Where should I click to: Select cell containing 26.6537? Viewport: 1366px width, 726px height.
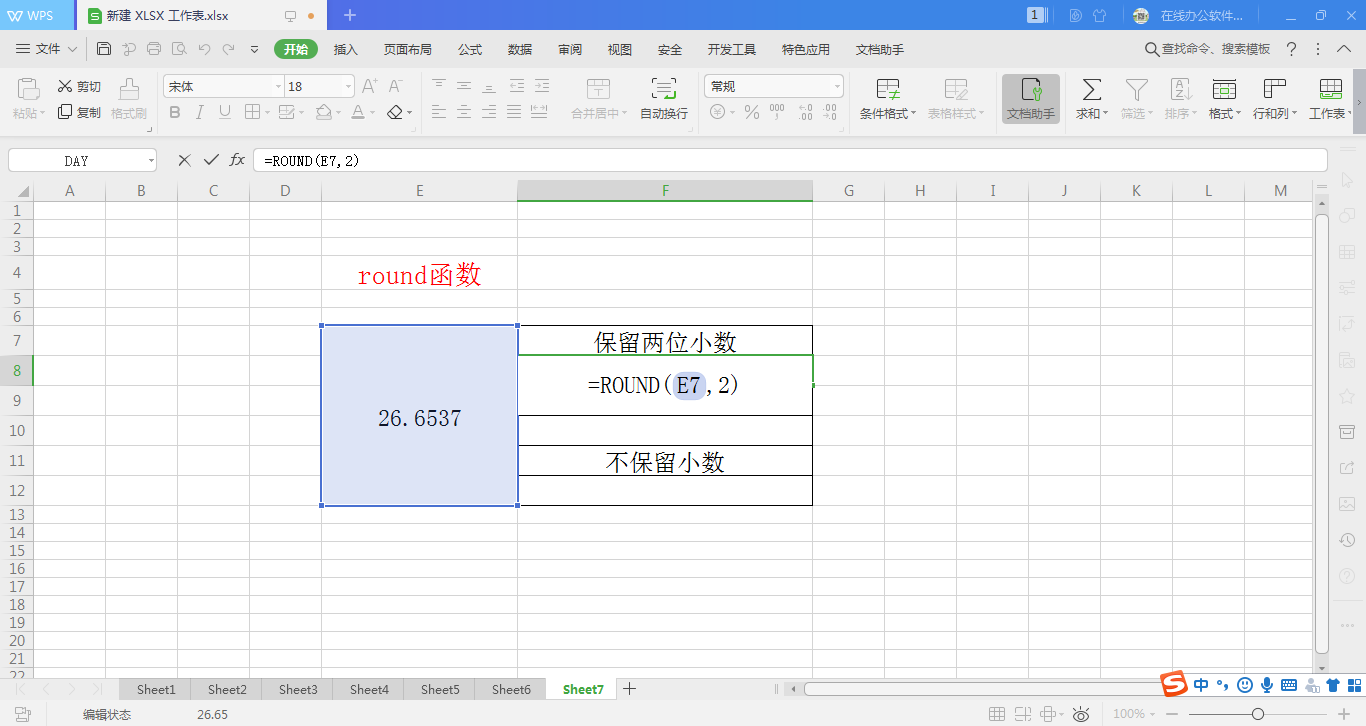tap(420, 415)
